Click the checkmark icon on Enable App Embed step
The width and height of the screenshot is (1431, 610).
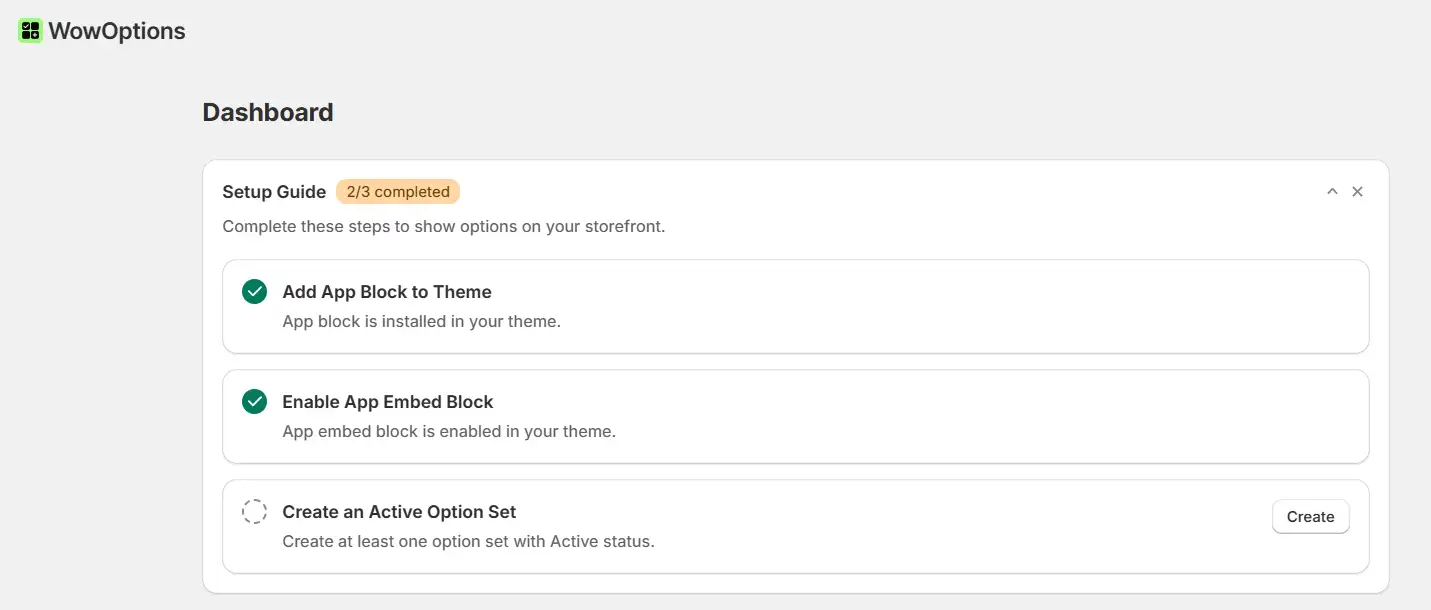point(254,401)
